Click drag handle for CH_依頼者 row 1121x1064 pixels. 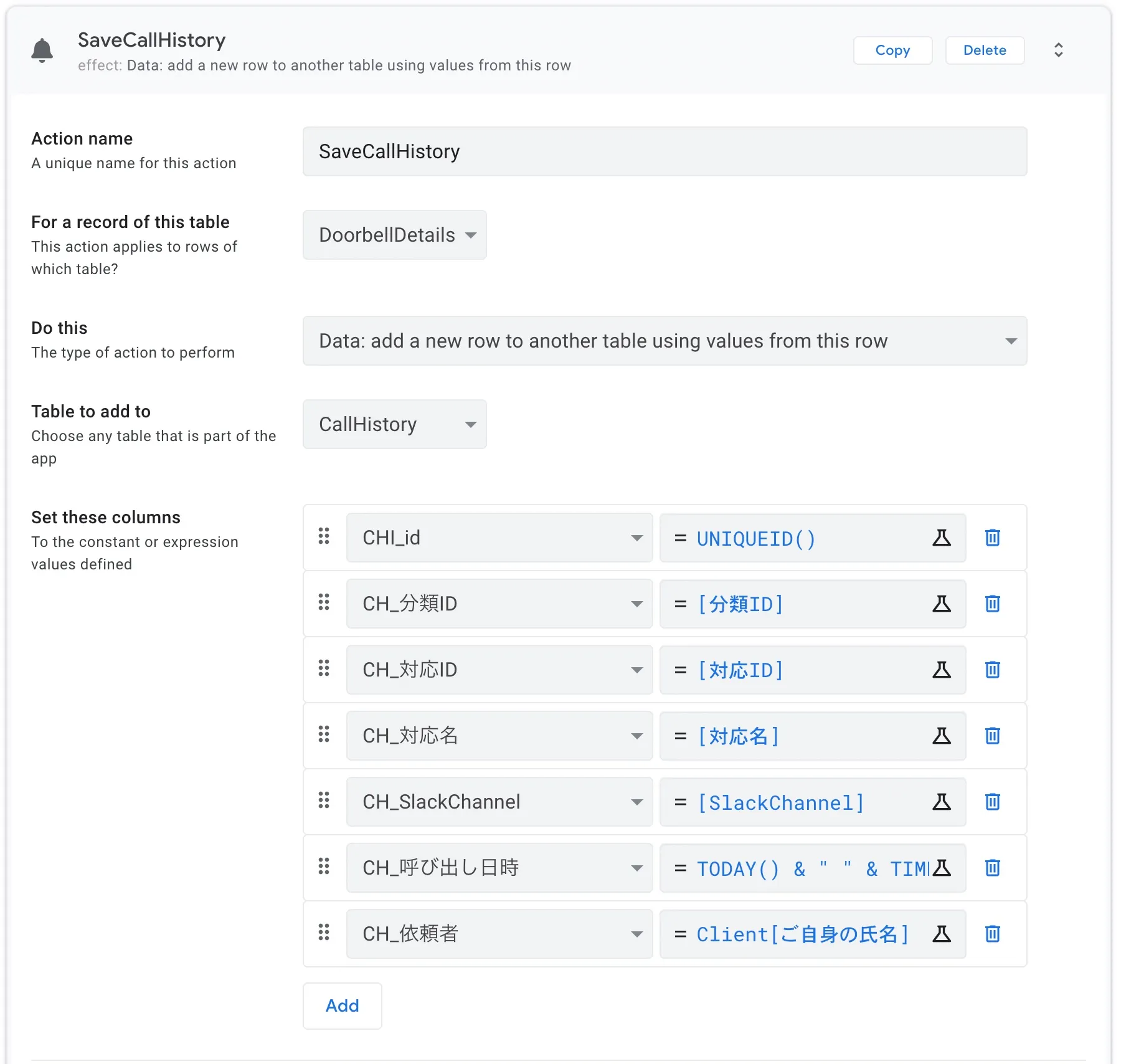(324, 933)
